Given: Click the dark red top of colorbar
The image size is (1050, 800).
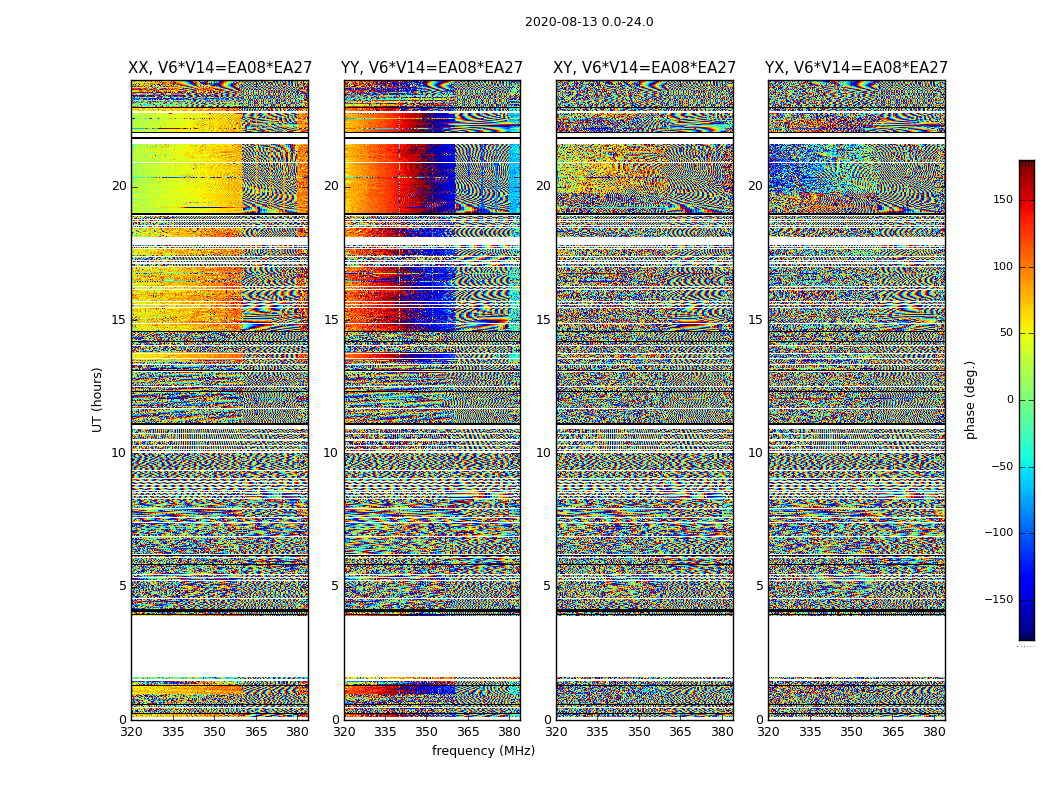Looking at the screenshot, I should (x=1026, y=166).
